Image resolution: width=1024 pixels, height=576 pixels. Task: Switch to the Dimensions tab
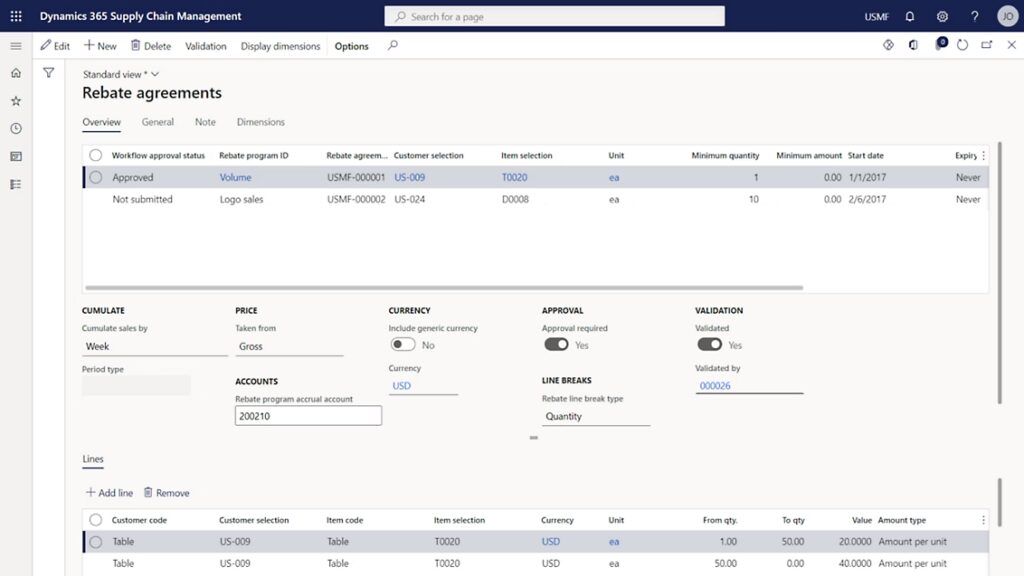260,122
